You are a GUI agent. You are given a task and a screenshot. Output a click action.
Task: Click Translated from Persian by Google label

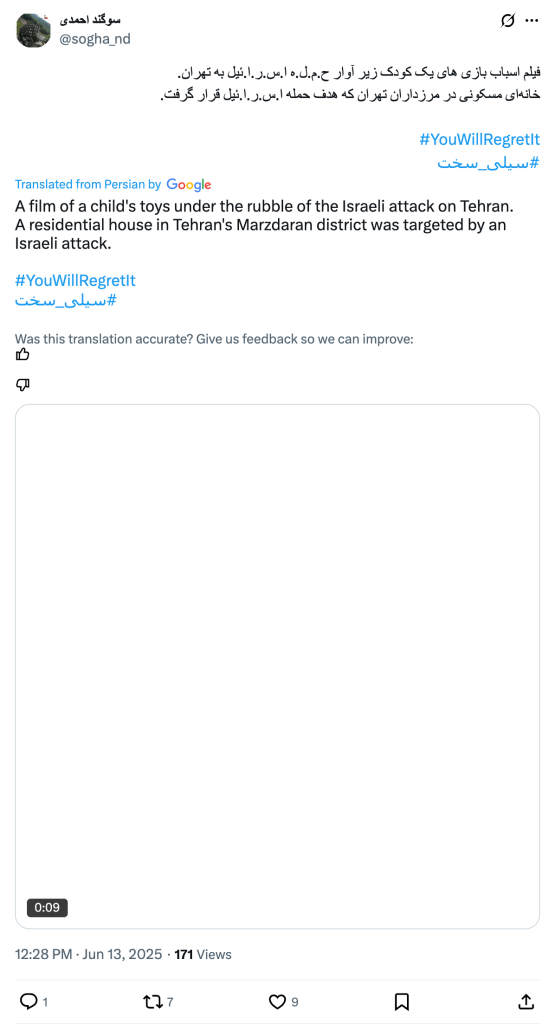click(113, 184)
